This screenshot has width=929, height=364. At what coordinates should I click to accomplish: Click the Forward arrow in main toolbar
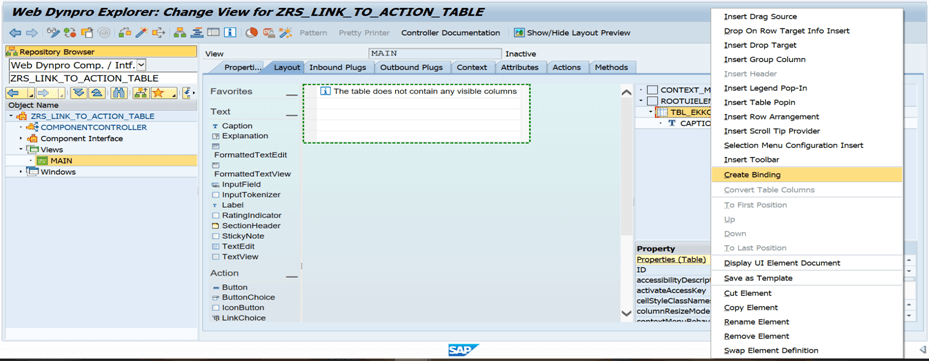tap(31, 33)
